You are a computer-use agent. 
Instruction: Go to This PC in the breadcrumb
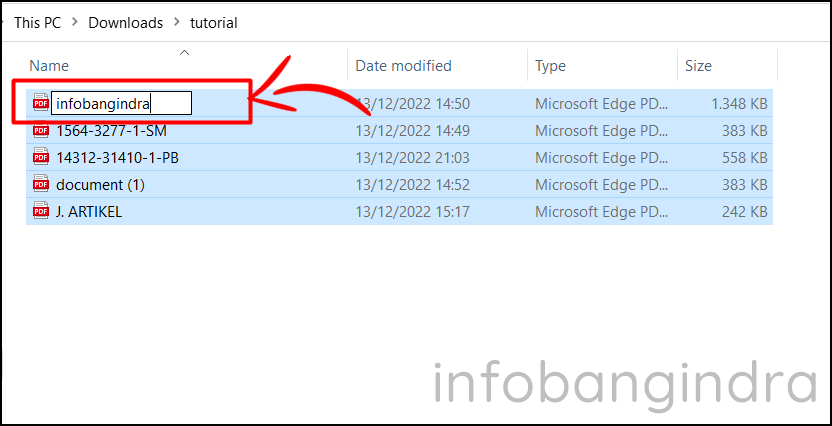point(38,23)
